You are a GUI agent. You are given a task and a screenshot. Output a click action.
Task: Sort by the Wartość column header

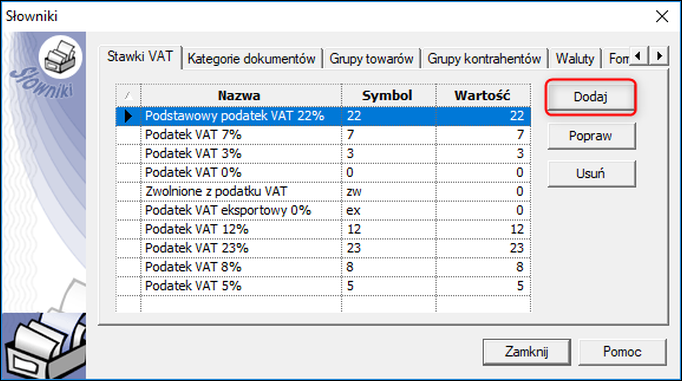(x=483, y=95)
